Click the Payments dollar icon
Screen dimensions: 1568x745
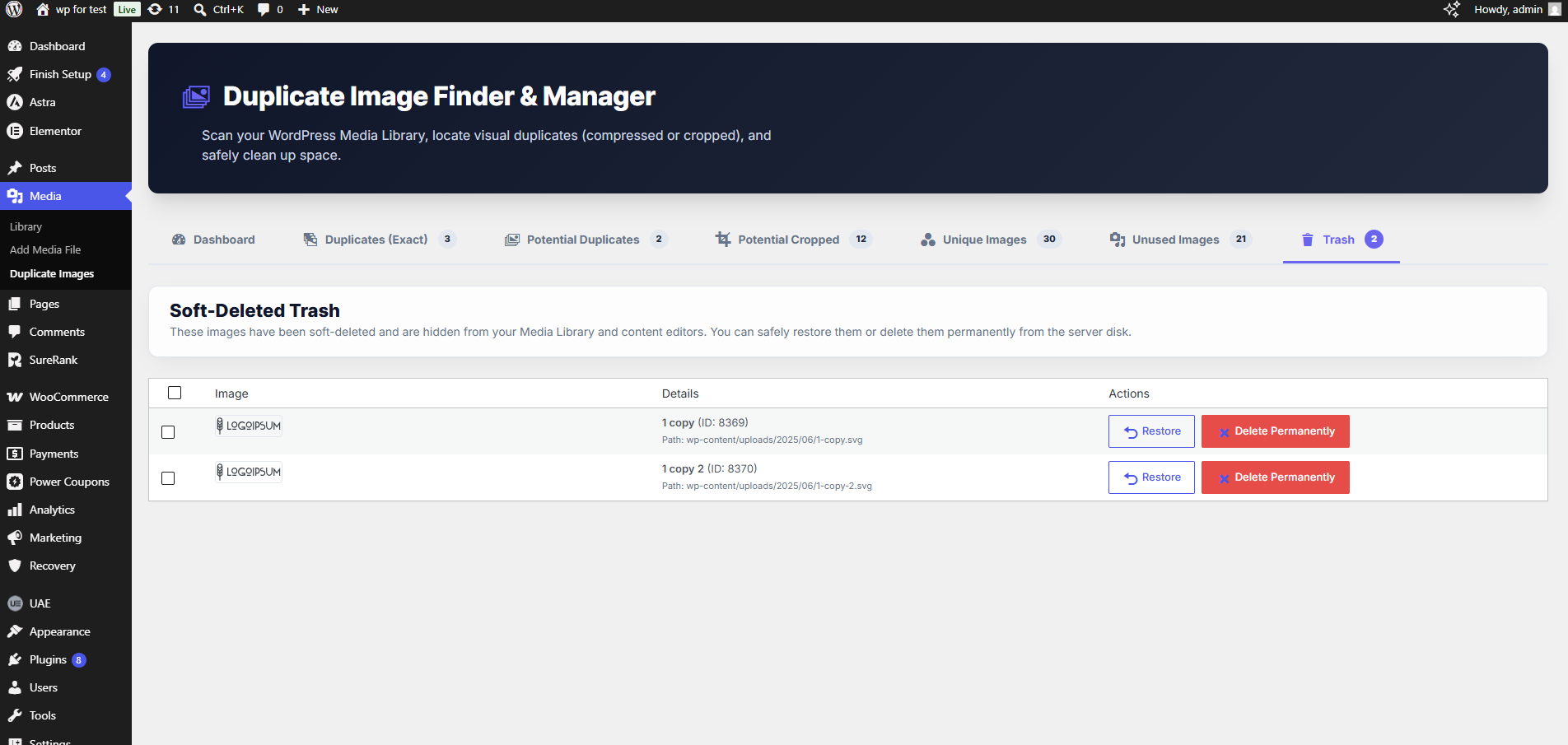pos(15,454)
